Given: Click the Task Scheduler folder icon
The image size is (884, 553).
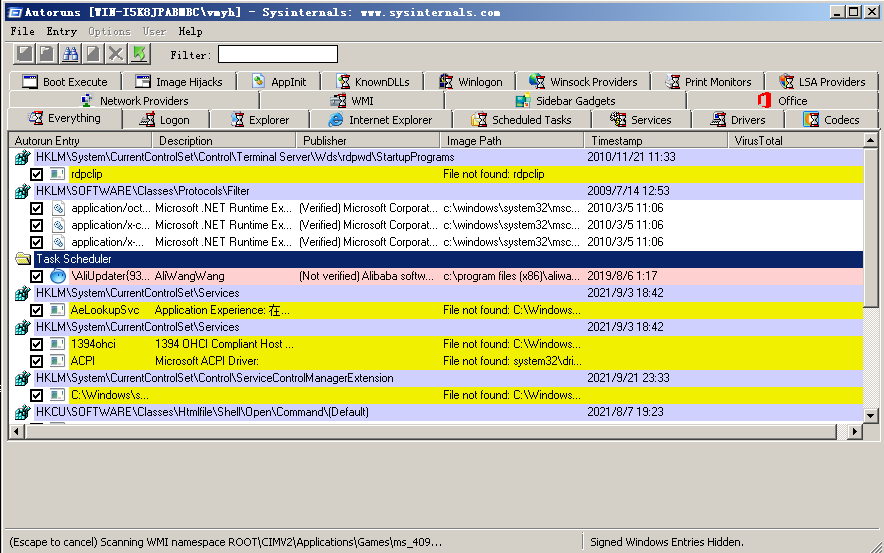Looking at the screenshot, I should click(22, 259).
